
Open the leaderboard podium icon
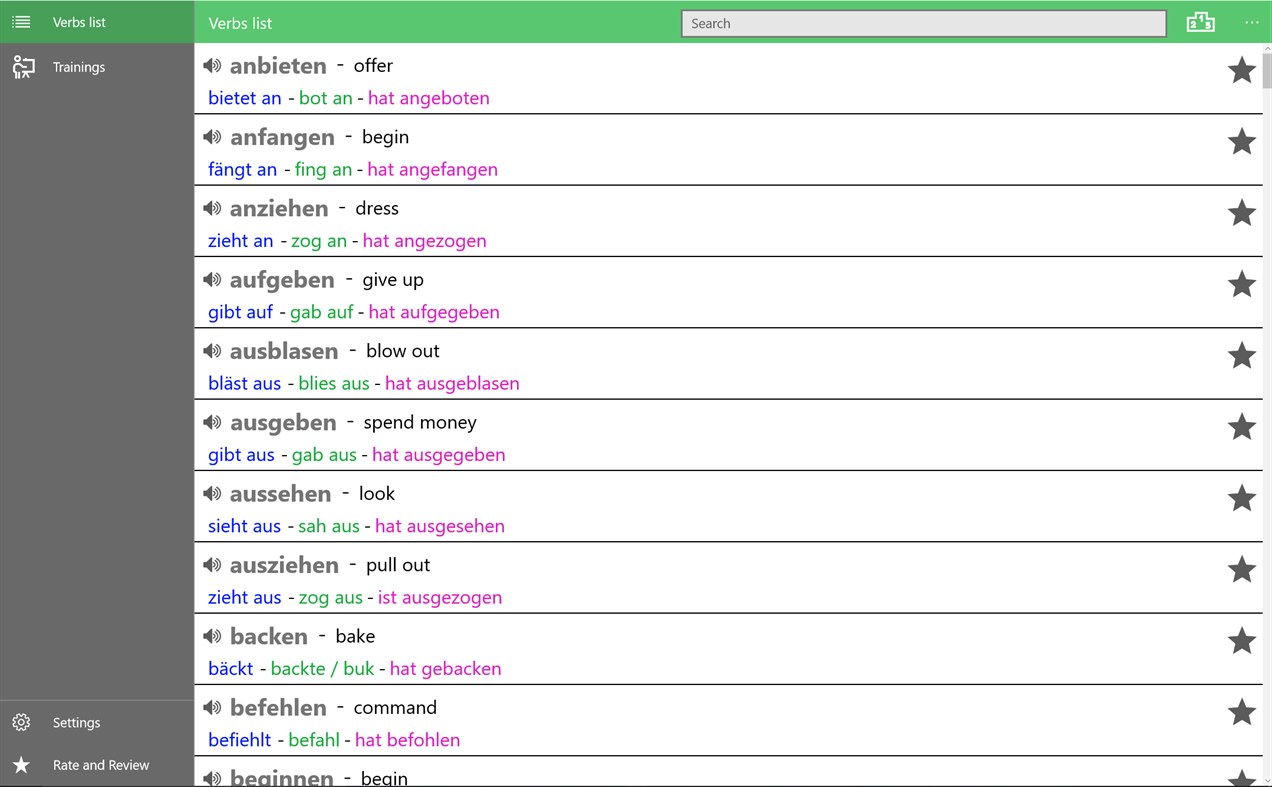click(x=1200, y=21)
